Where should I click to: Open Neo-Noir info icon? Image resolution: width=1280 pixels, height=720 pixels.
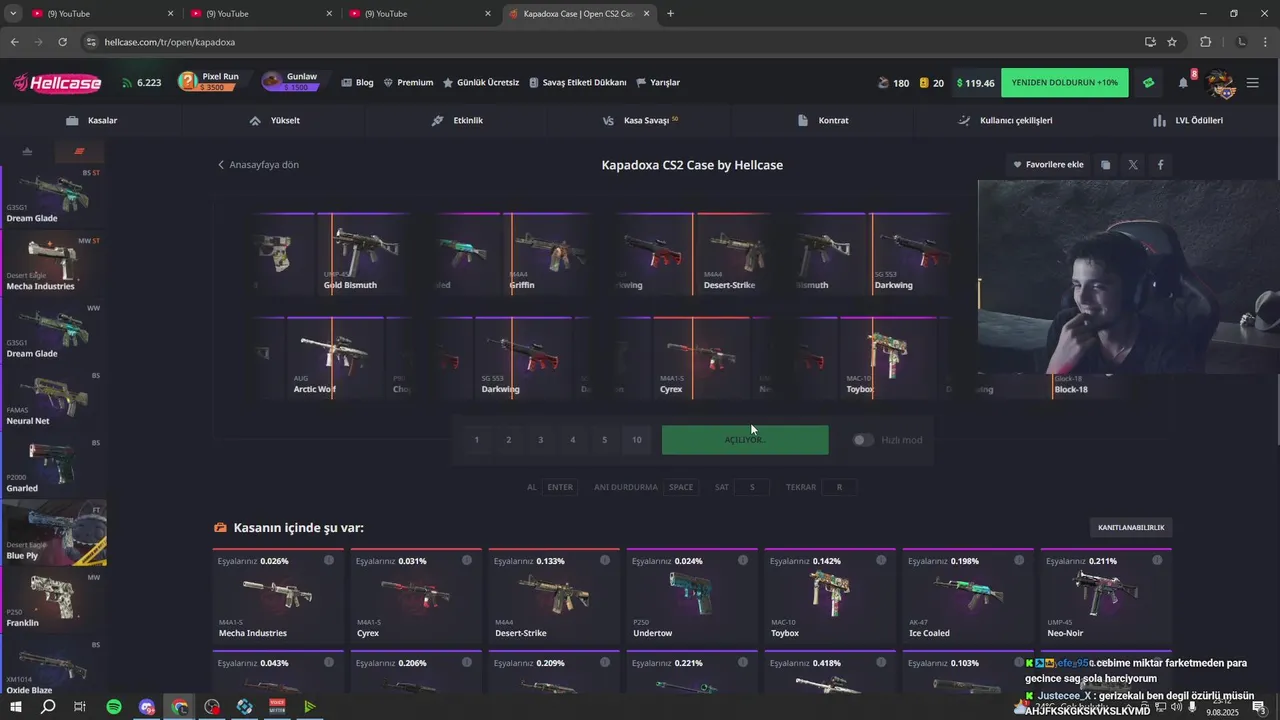point(1157,561)
